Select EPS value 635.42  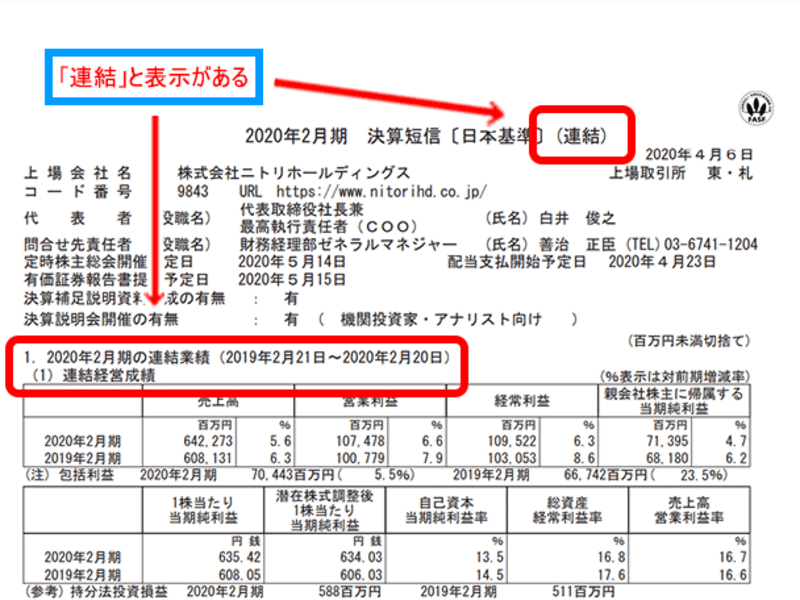point(239,557)
